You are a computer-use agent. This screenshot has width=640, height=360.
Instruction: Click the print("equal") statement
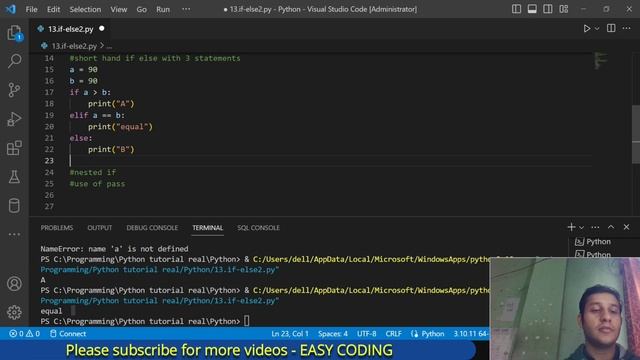120,127
